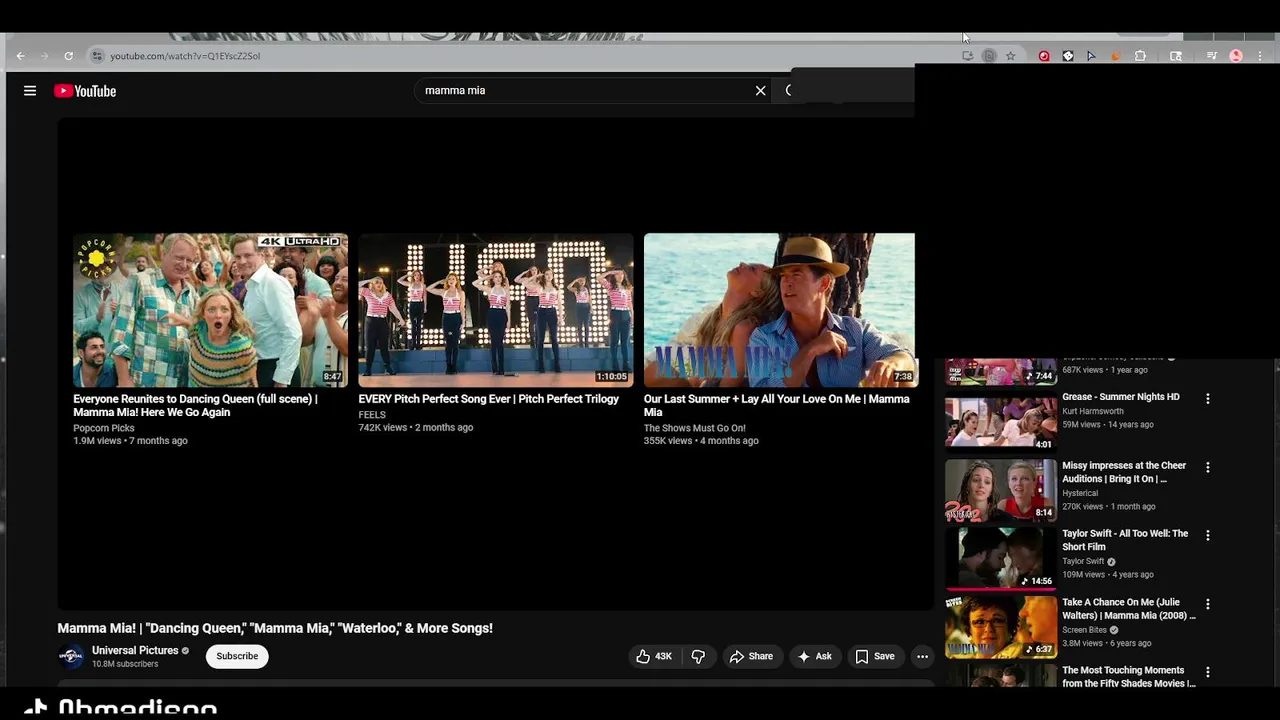
Task: Open Missy impresses at the Cheer title
Action: click(x=1124, y=472)
